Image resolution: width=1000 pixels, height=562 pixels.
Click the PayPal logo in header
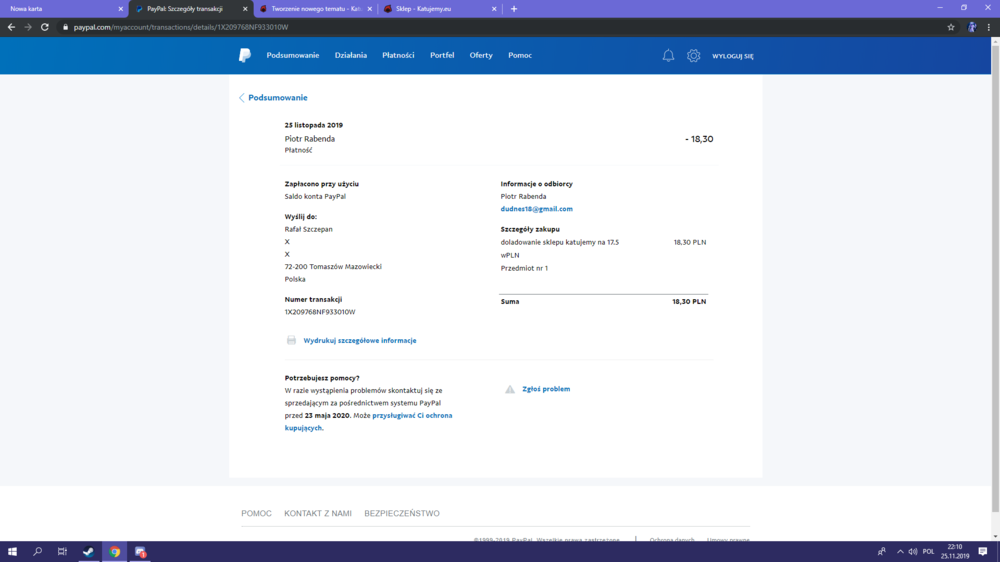pyautogui.click(x=245, y=55)
